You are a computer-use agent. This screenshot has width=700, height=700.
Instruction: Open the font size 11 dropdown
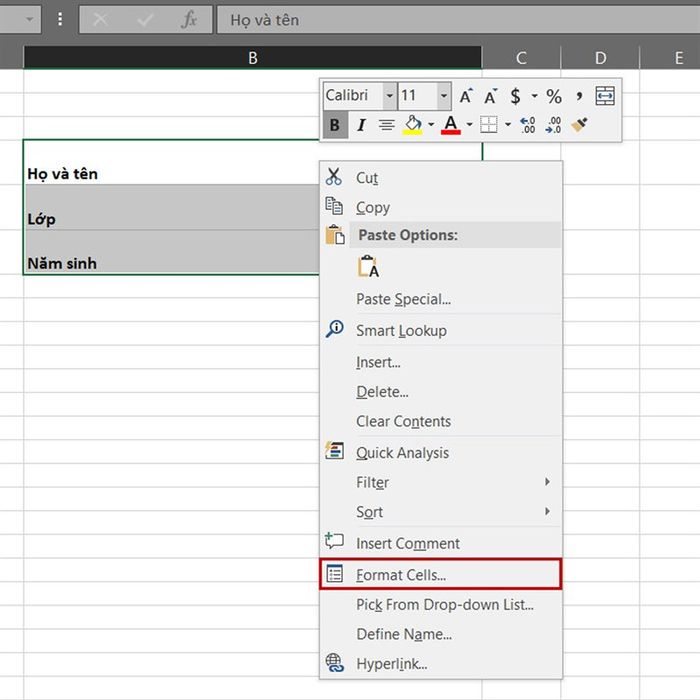click(444, 96)
